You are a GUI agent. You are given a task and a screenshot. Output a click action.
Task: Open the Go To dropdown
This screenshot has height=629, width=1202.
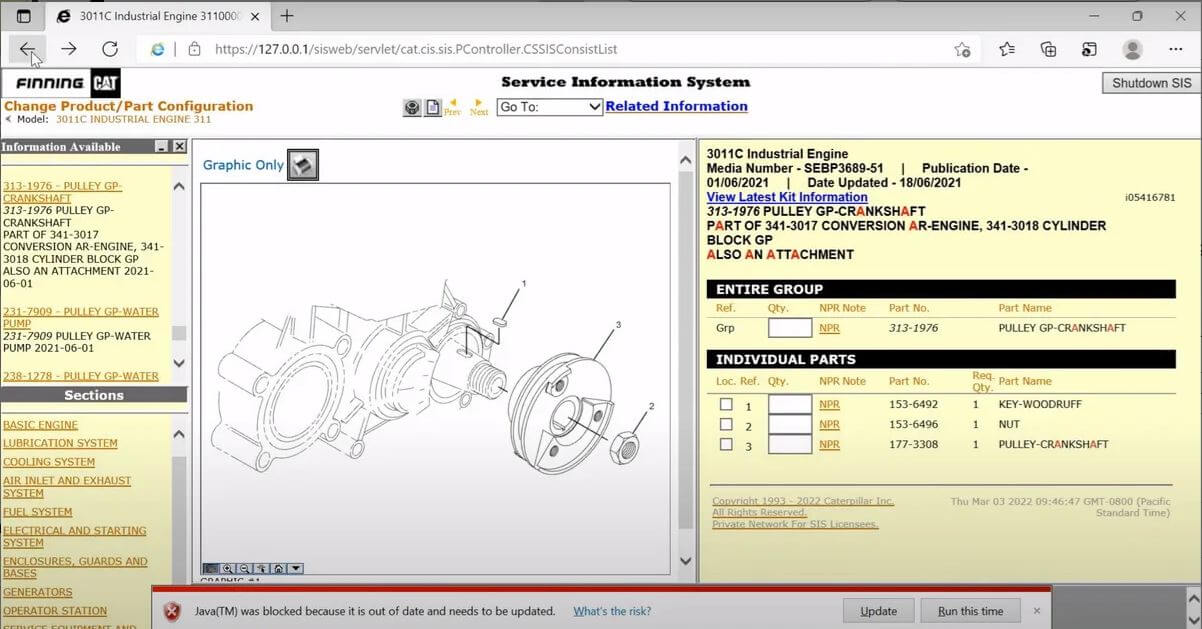(549, 107)
